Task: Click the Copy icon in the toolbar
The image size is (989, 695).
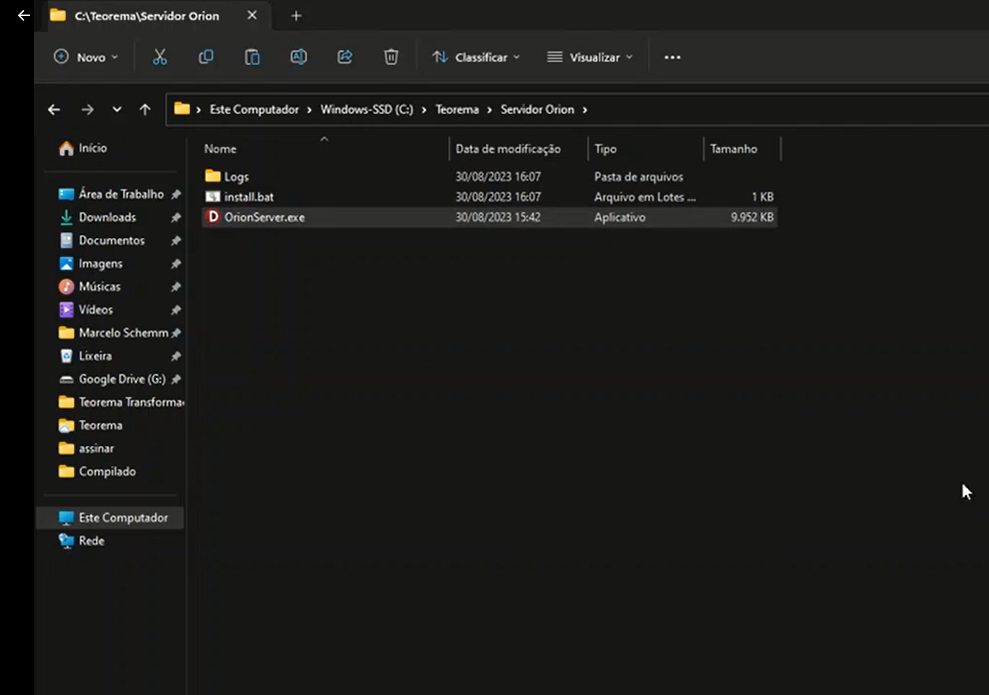Action: 206,57
